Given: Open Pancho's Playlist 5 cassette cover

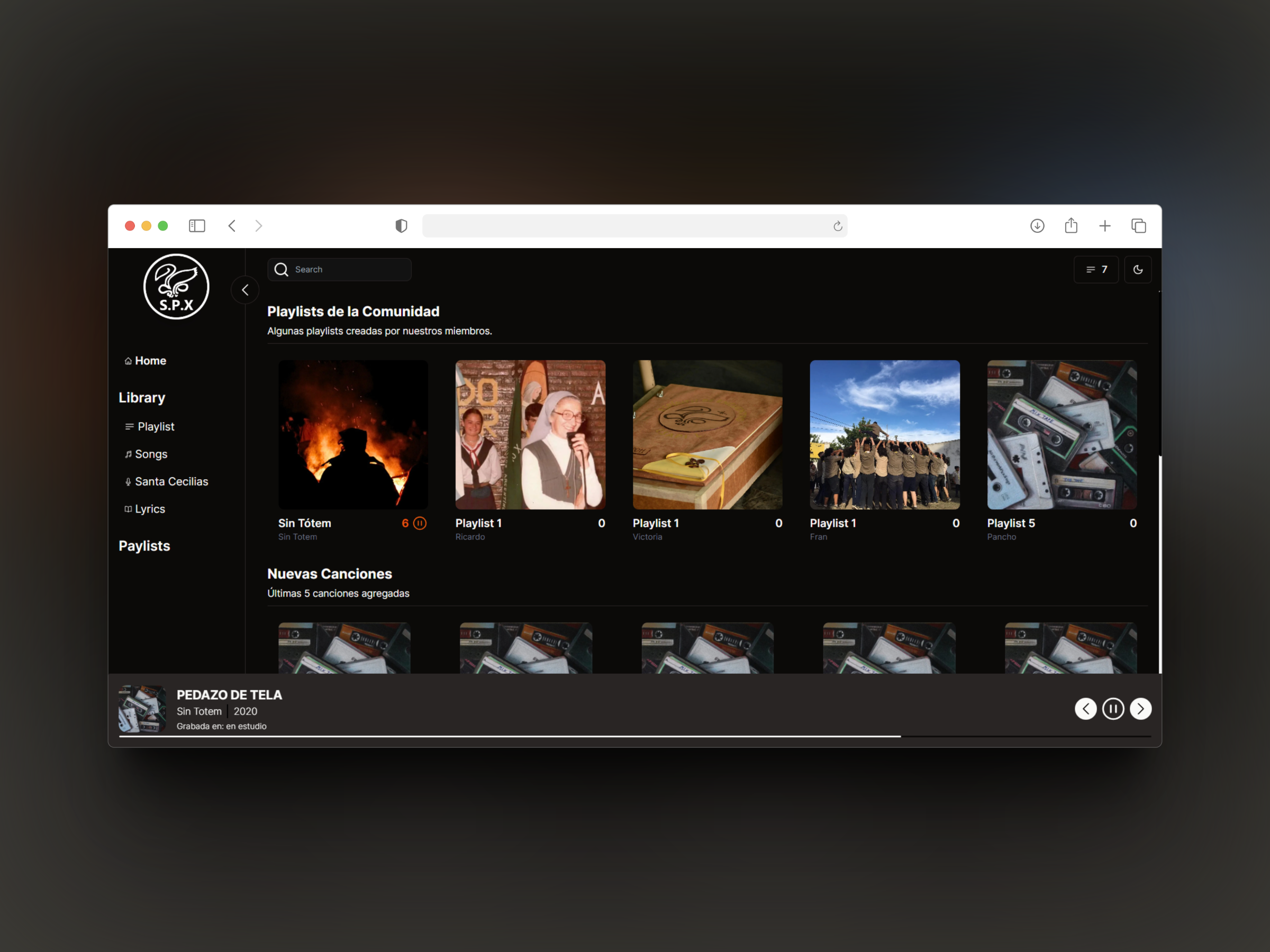Looking at the screenshot, I should (1062, 434).
